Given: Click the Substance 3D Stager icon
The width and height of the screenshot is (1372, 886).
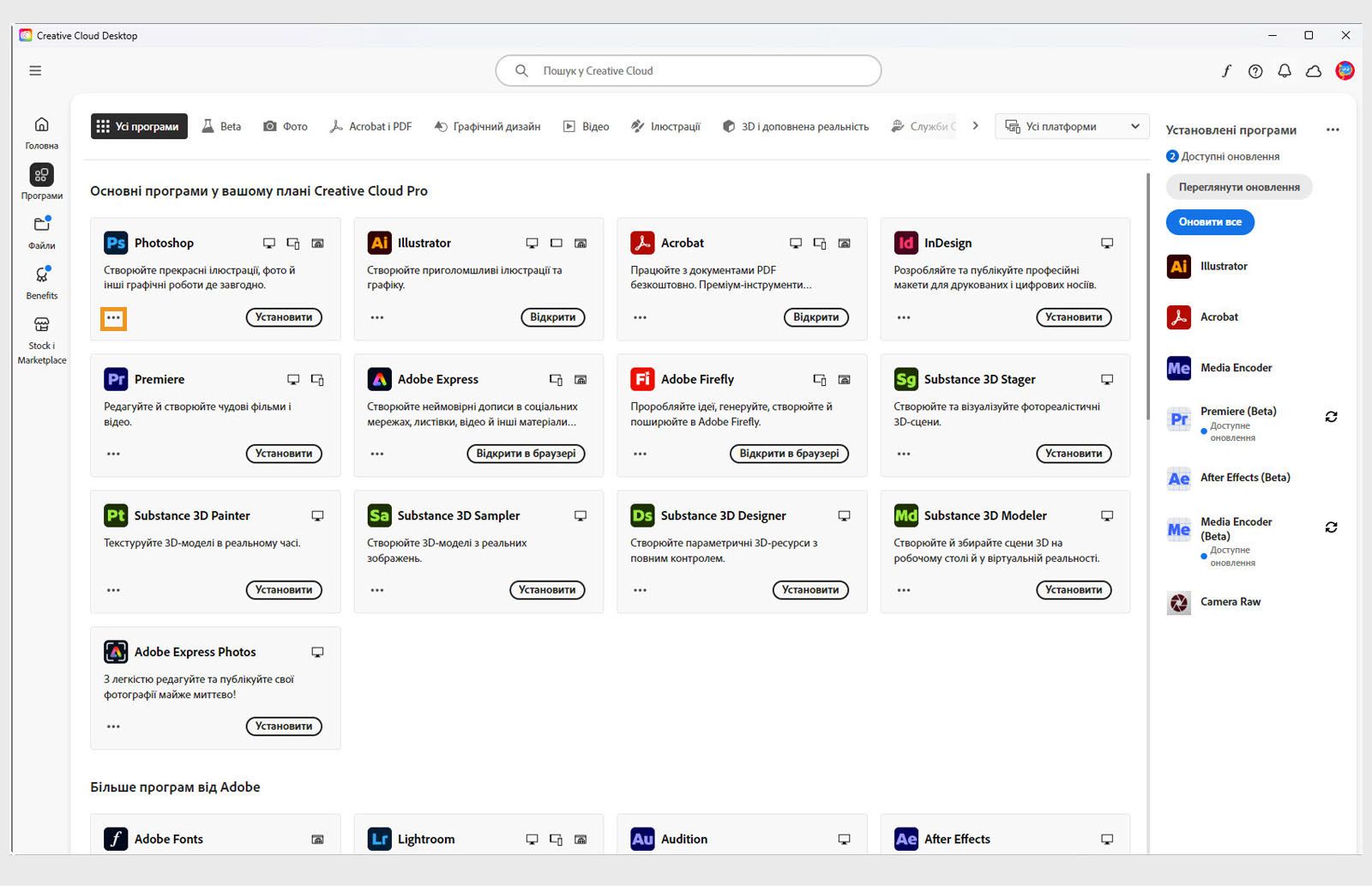Looking at the screenshot, I should pyautogui.click(x=906, y=379).
